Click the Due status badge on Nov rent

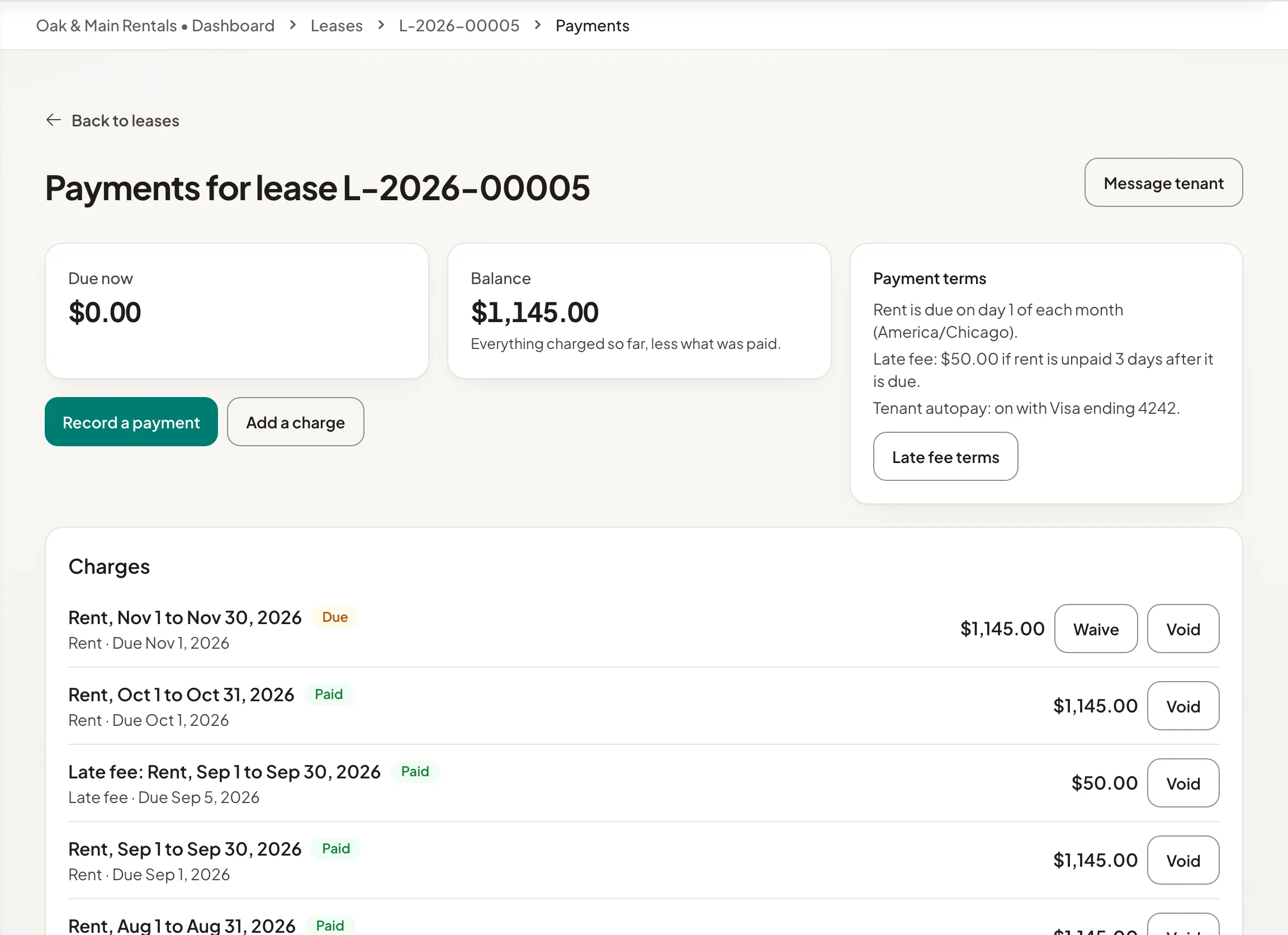click(335, 617)
